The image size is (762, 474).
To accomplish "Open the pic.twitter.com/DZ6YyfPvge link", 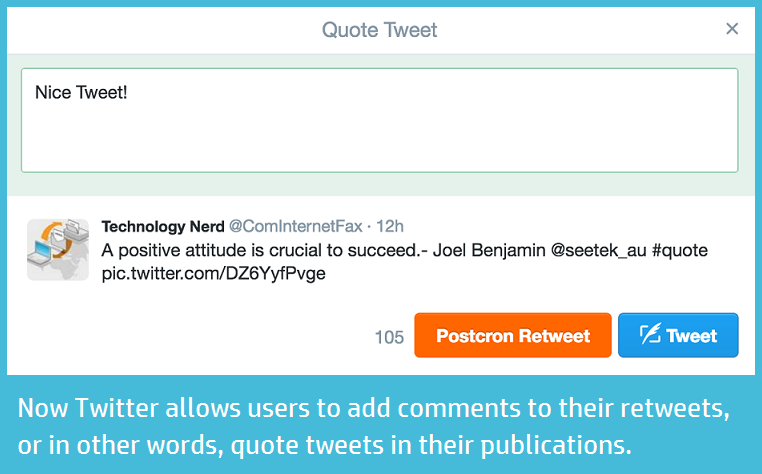I will (214, 272).
